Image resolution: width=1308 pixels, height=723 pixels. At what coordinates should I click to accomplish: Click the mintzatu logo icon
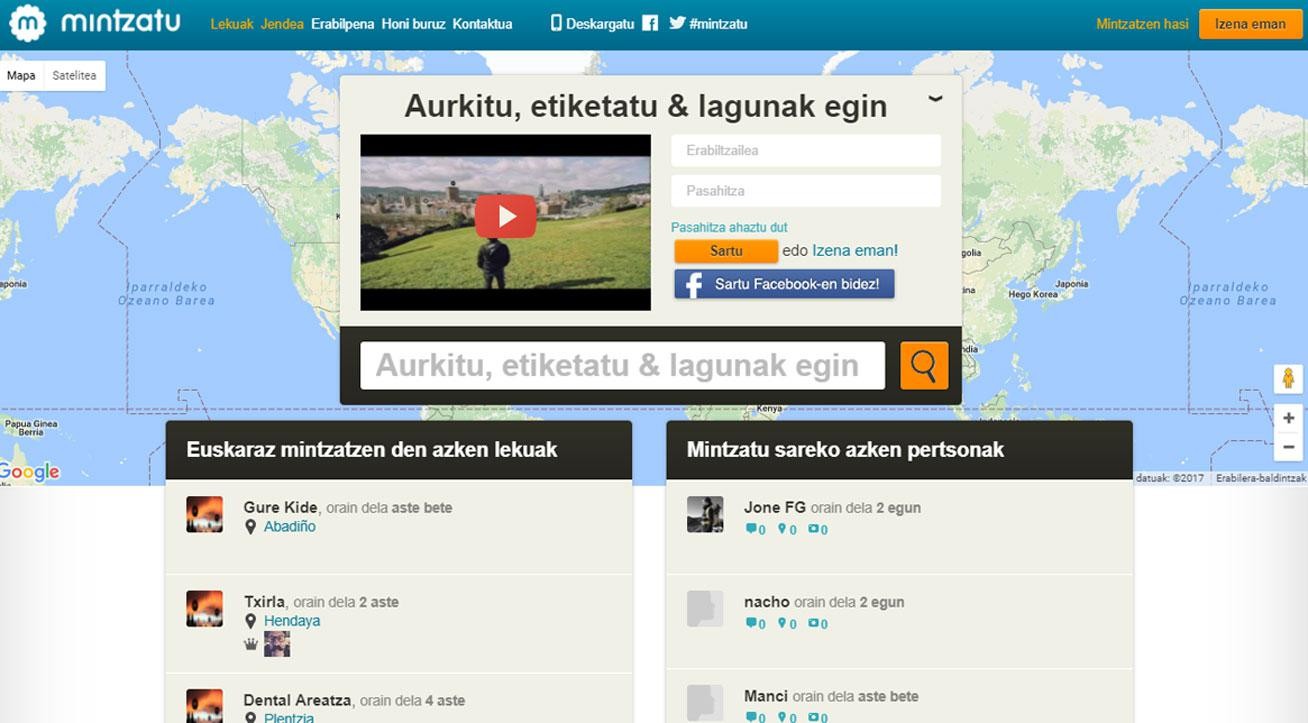click(x=28, y=23)
